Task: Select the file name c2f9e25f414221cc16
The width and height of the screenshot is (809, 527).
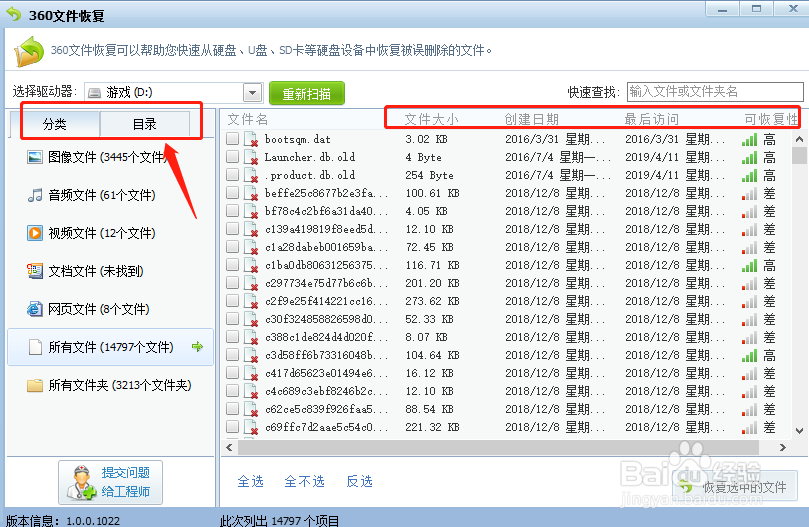Action: (326, 301)
